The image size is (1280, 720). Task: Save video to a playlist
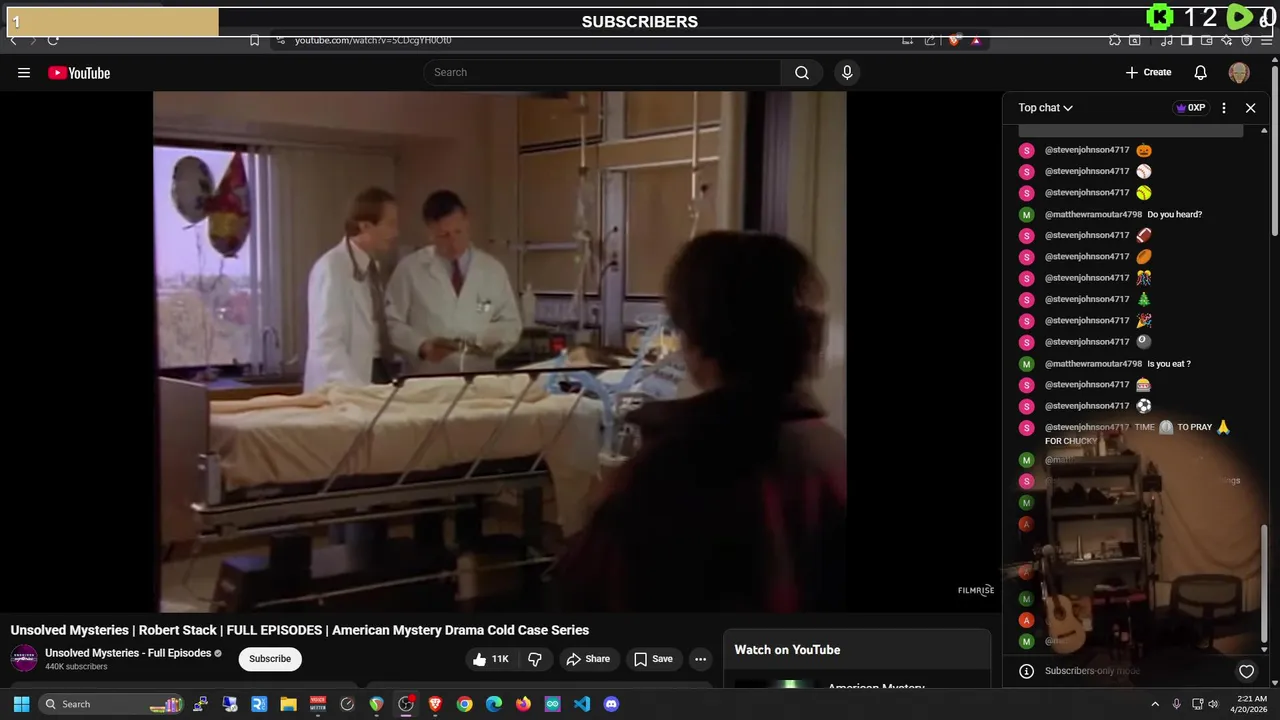tap(653, 659)
